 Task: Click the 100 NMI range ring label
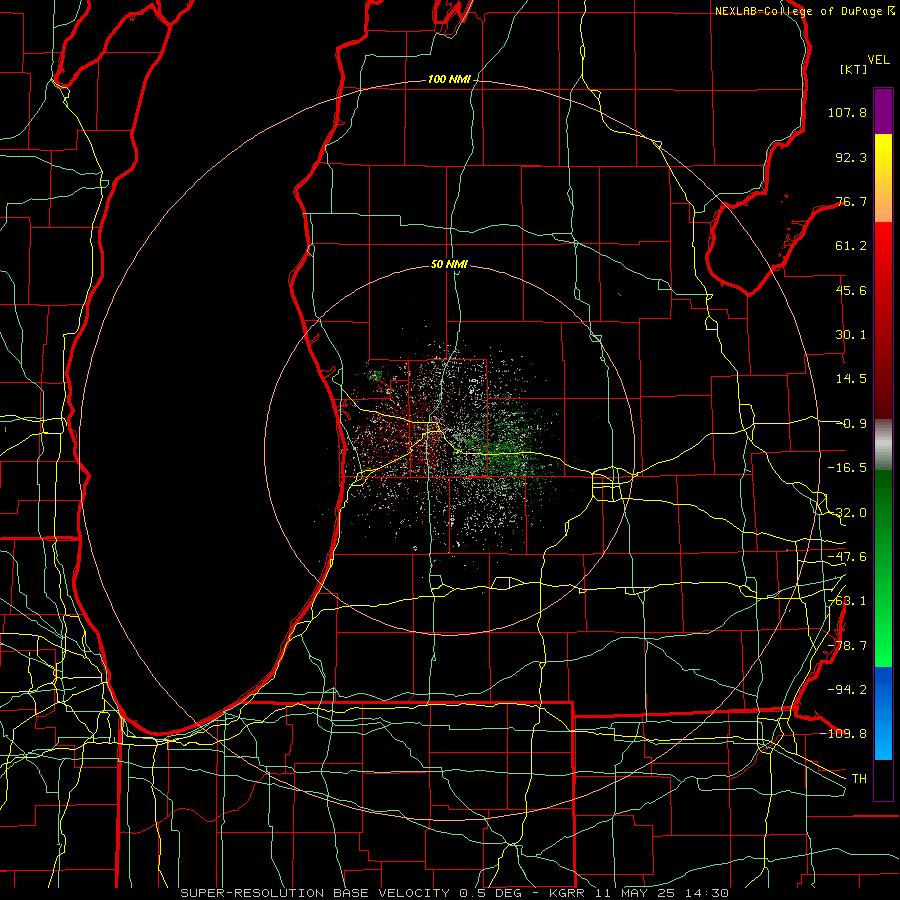tap(449, 79)
